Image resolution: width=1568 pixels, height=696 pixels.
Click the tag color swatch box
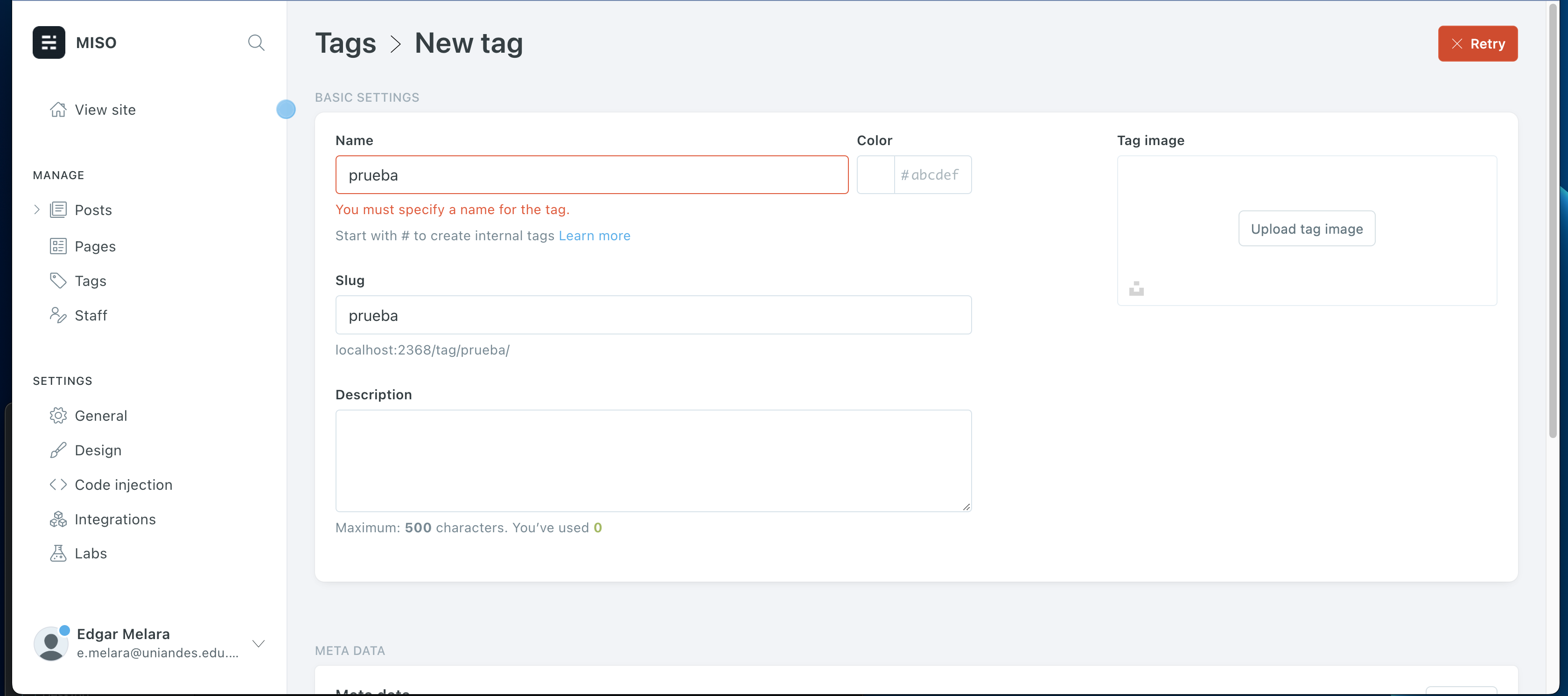tap(875, 174)
